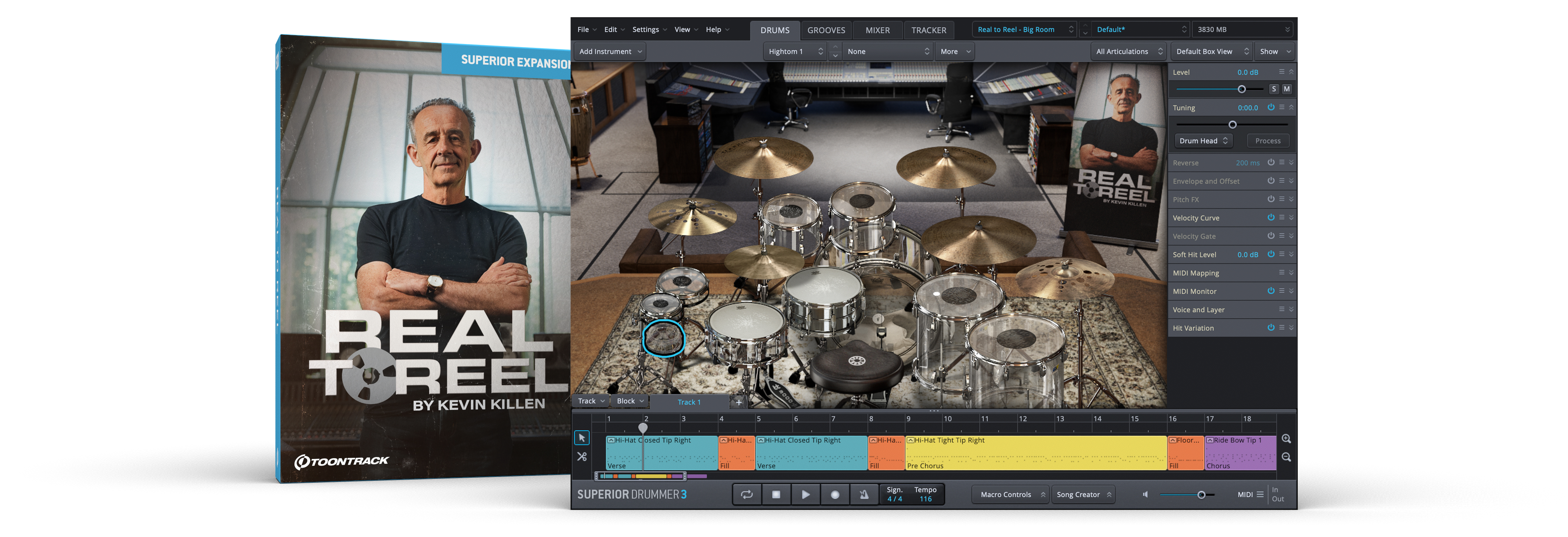Open the MIDI settings menu icon
Viewport: 1568px width, 537px height.
click(x=1260, y=495)
